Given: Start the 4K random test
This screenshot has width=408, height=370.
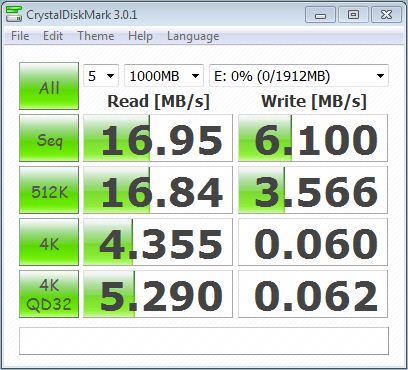Looking at the screenshot, I should click(x=49, y=242).
